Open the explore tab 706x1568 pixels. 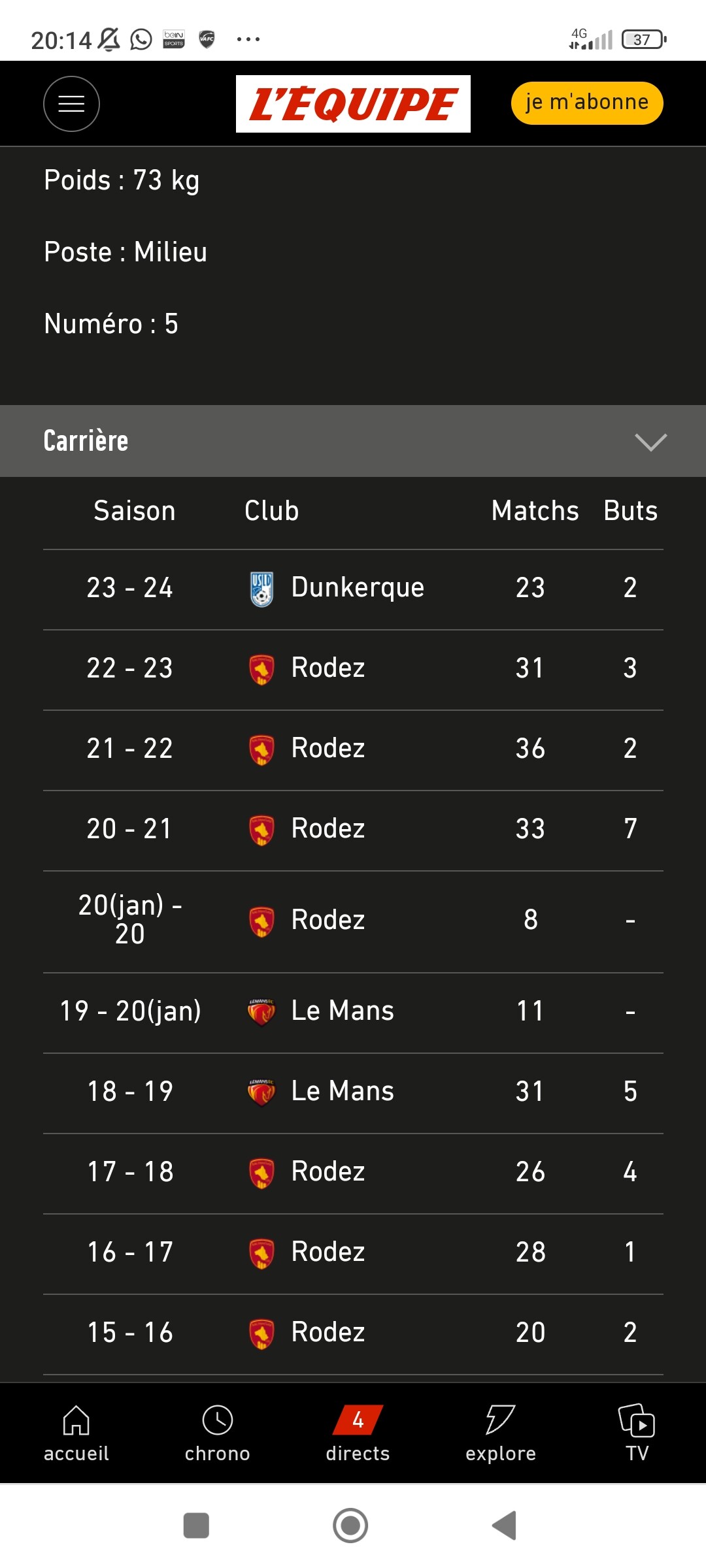(x=501, y=1433)
